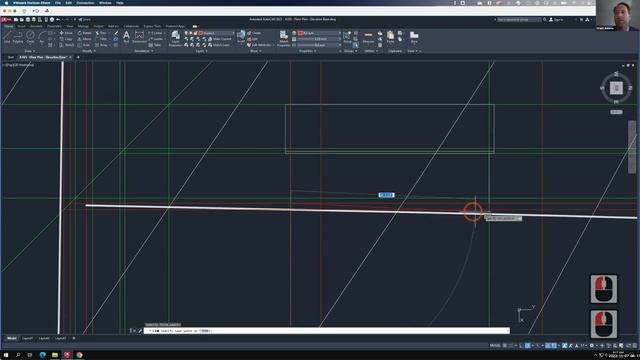Toggle snap mode in status bar
The image size is (640, 360).
point(511,345)
